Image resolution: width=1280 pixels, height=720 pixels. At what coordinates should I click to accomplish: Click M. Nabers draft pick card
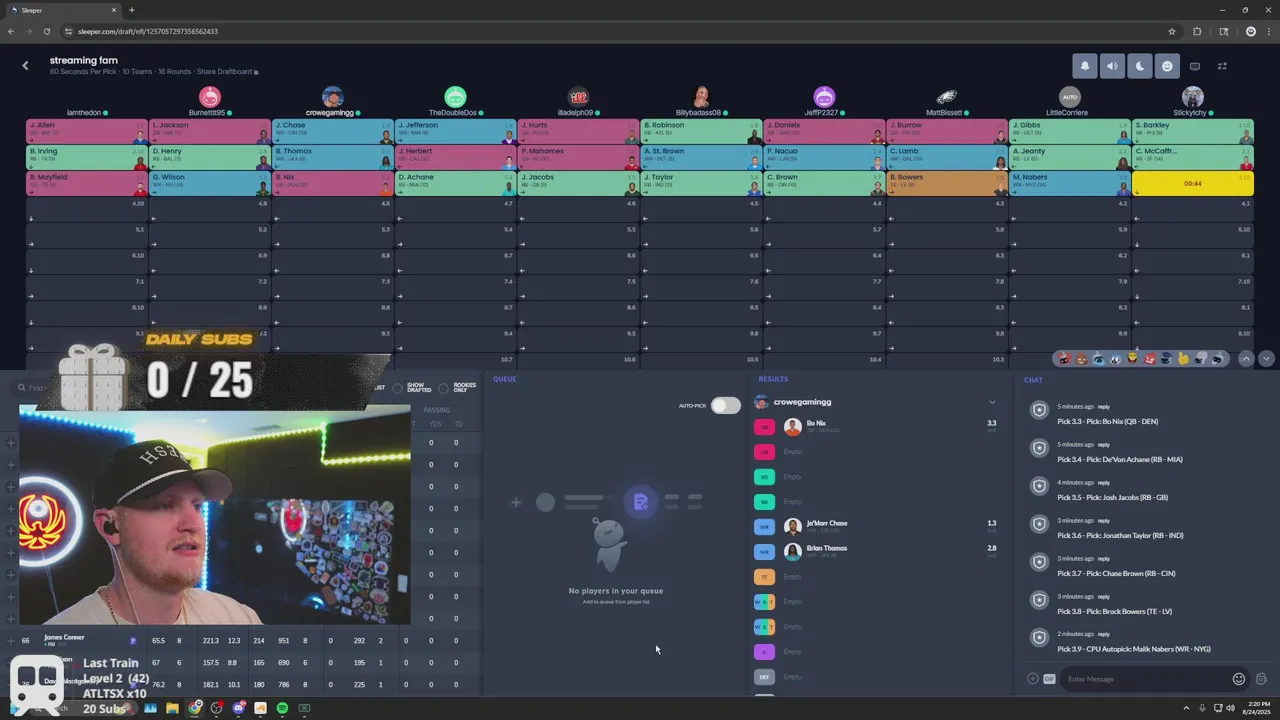1069,183
